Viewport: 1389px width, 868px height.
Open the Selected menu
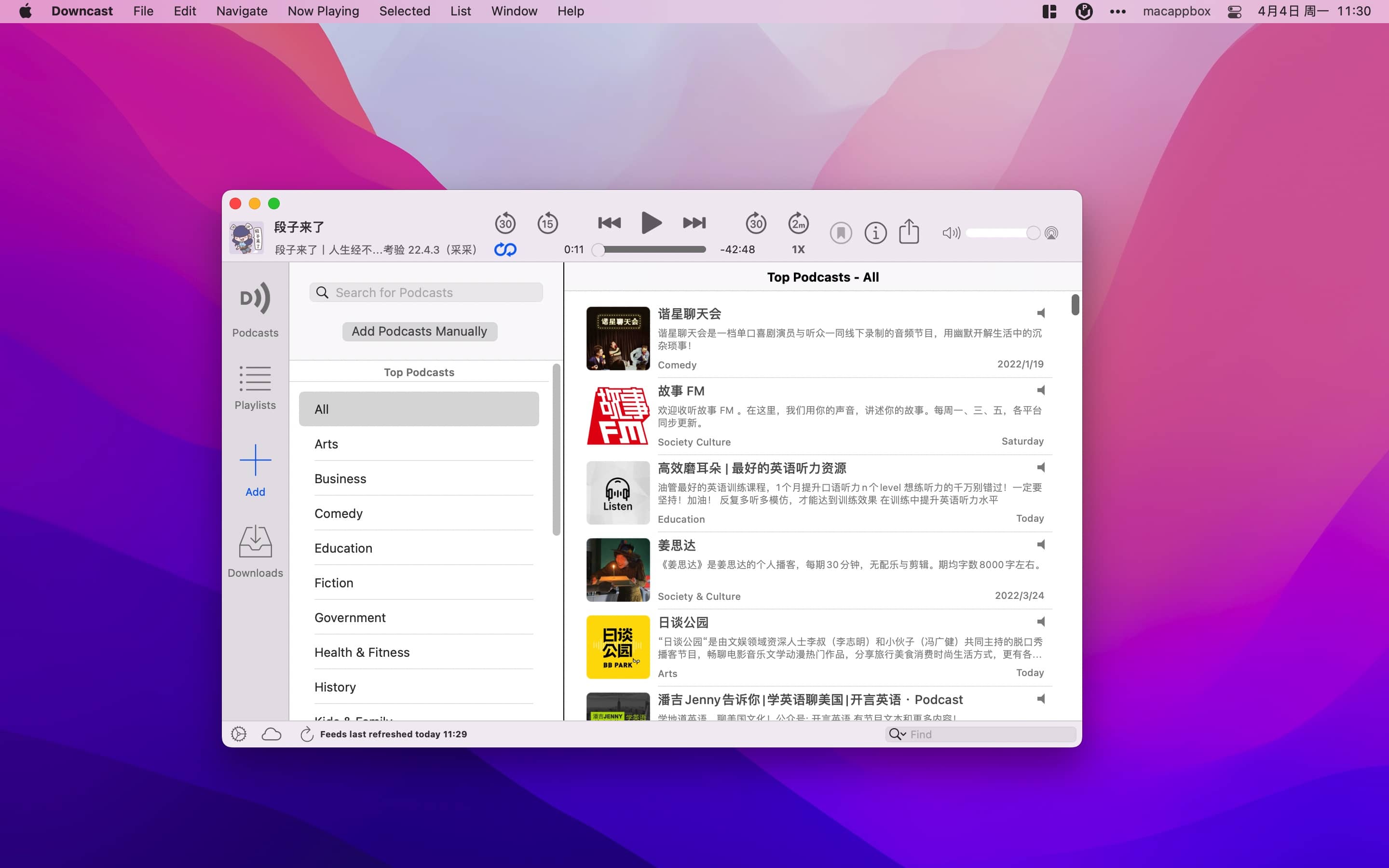click(x=404, y=11)
